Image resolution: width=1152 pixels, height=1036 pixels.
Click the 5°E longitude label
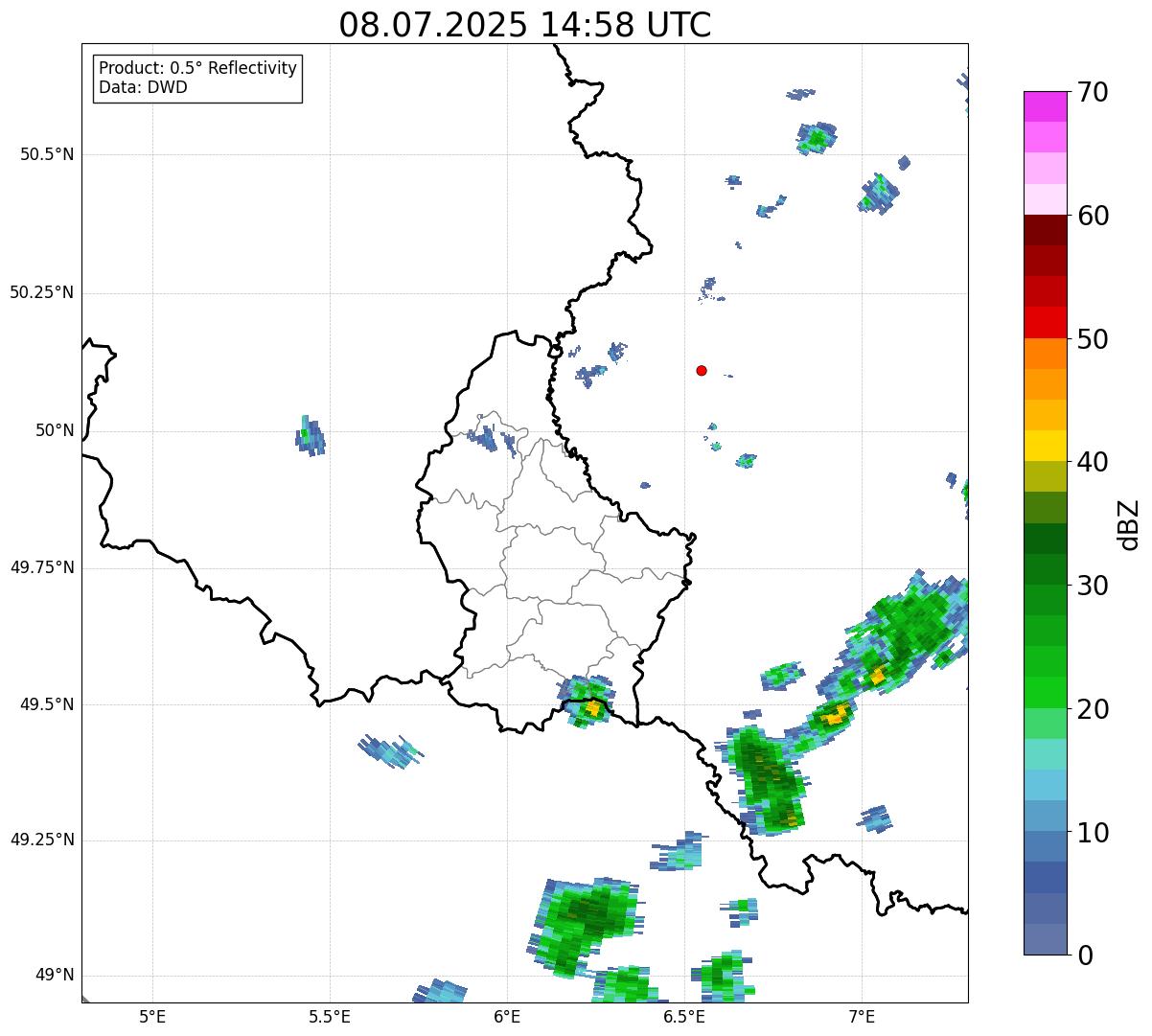pyautogui.click(x=152, y=1016)
